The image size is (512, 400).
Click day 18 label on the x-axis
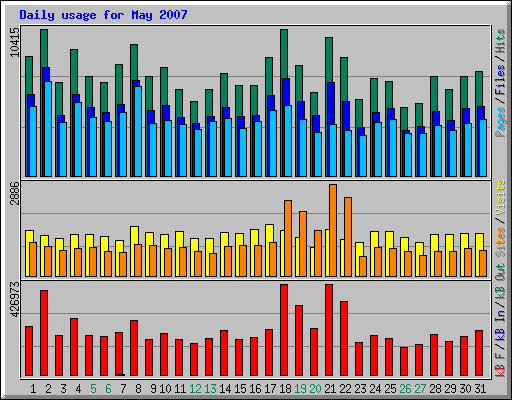tap(285, 389)
